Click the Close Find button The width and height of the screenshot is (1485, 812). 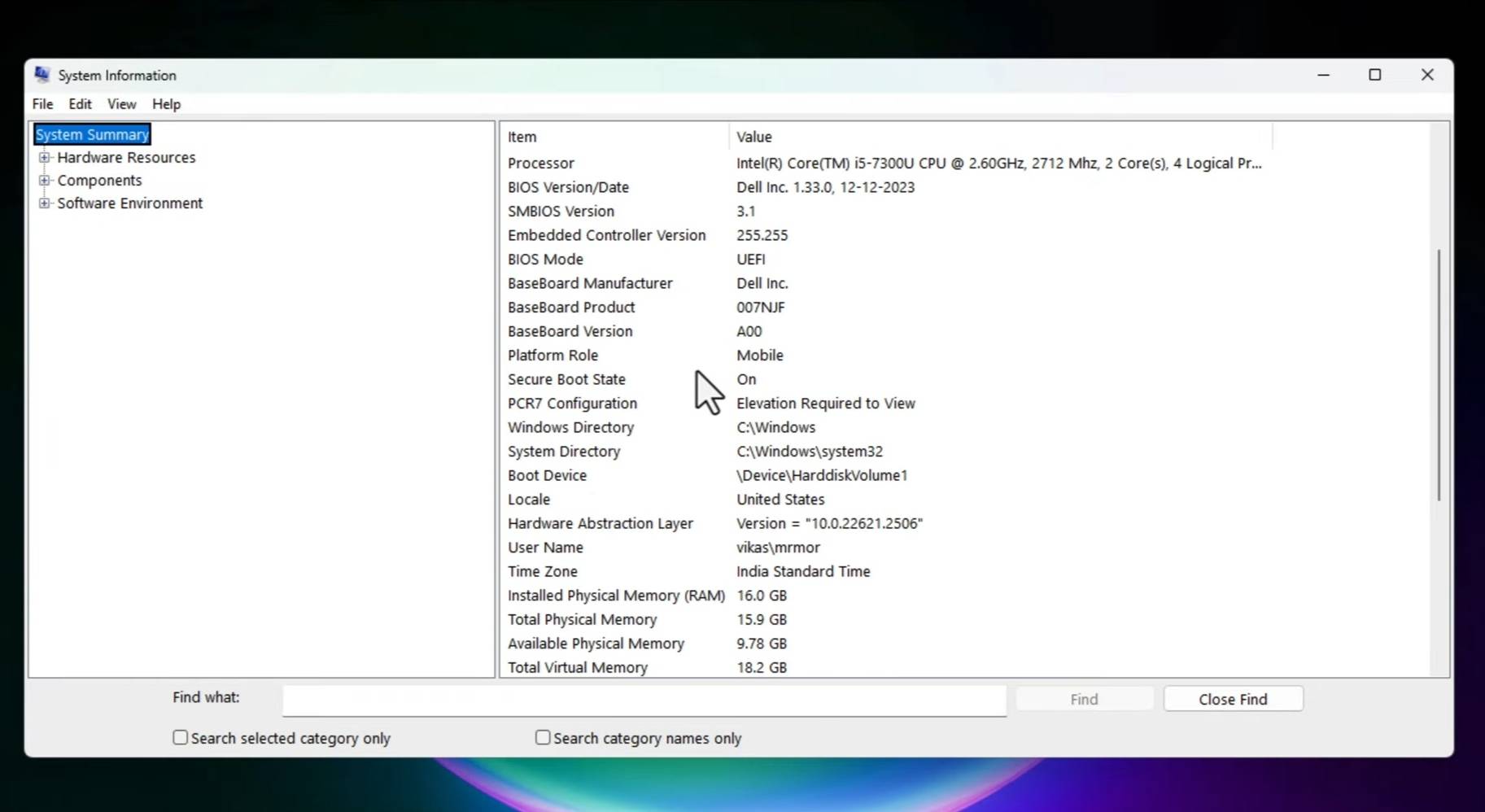(x=1233, y=700)
